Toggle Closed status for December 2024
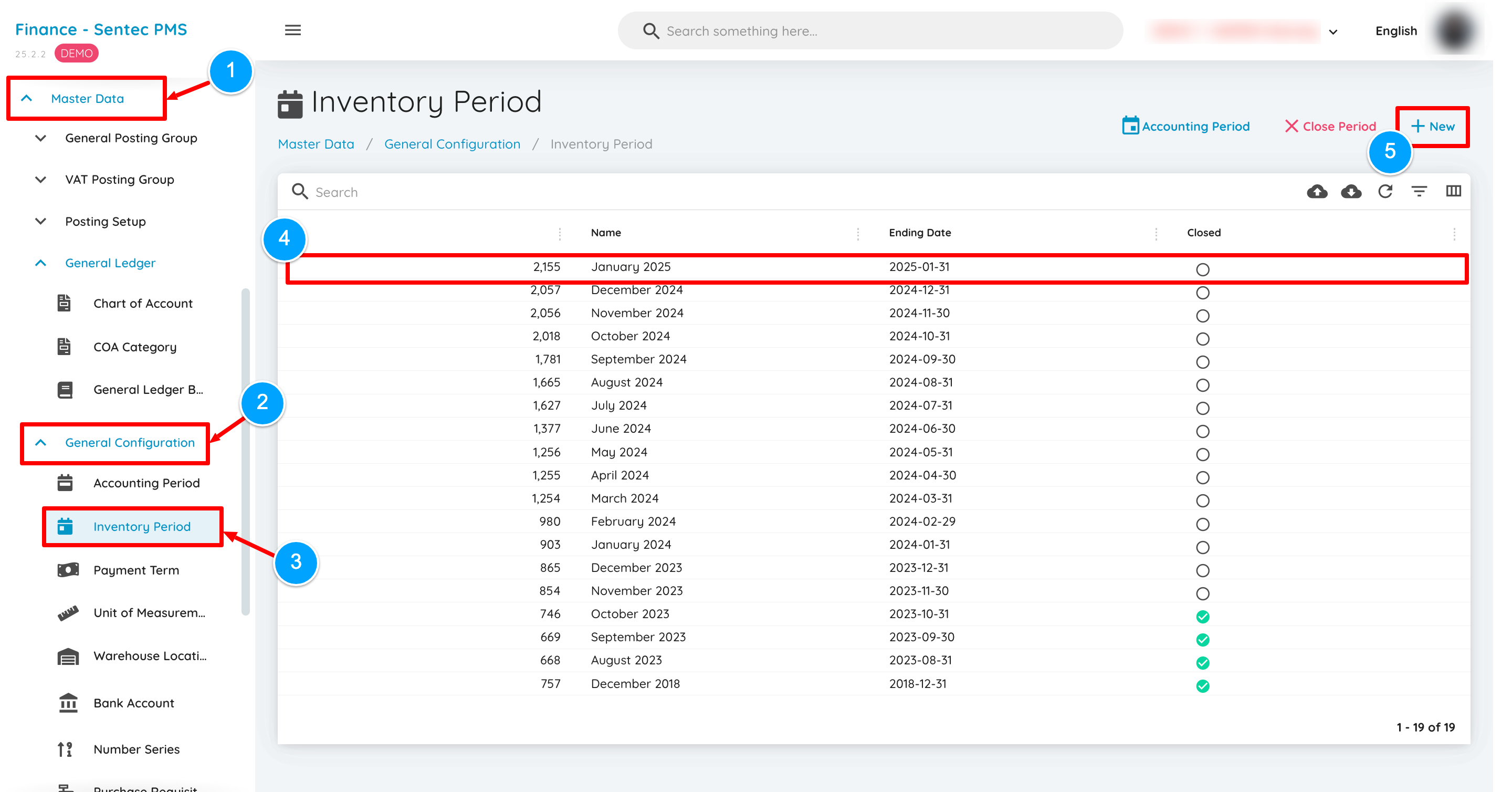Screen dimensions: 1512x792 tap(1202, 293)
